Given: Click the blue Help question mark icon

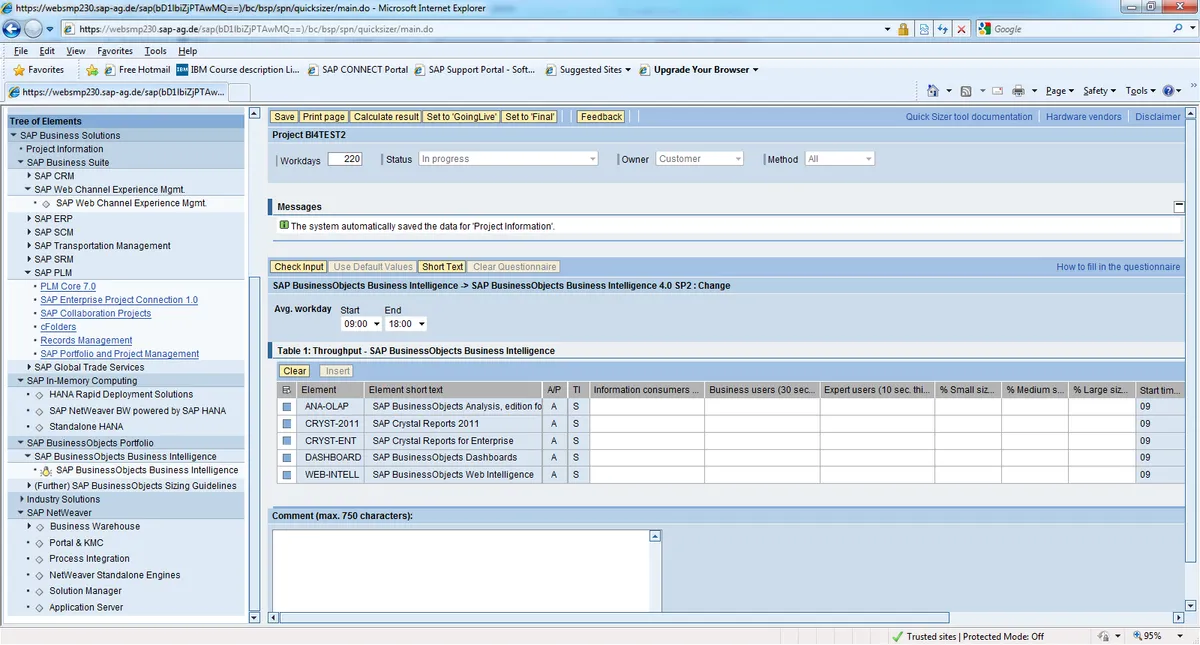Looking at the screenshot, I should [1166, 91].
